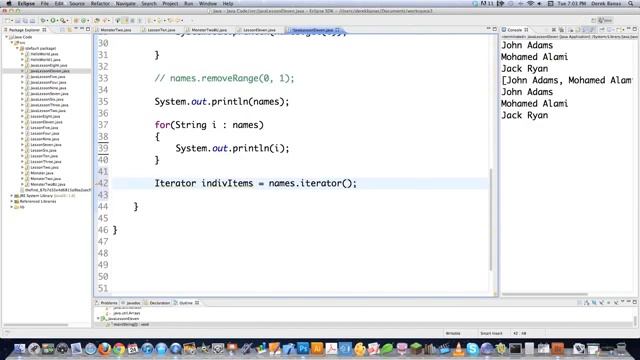640x360 pixels.
Task: Open Spotlight search in the menu bar
Action: point(631,3)
